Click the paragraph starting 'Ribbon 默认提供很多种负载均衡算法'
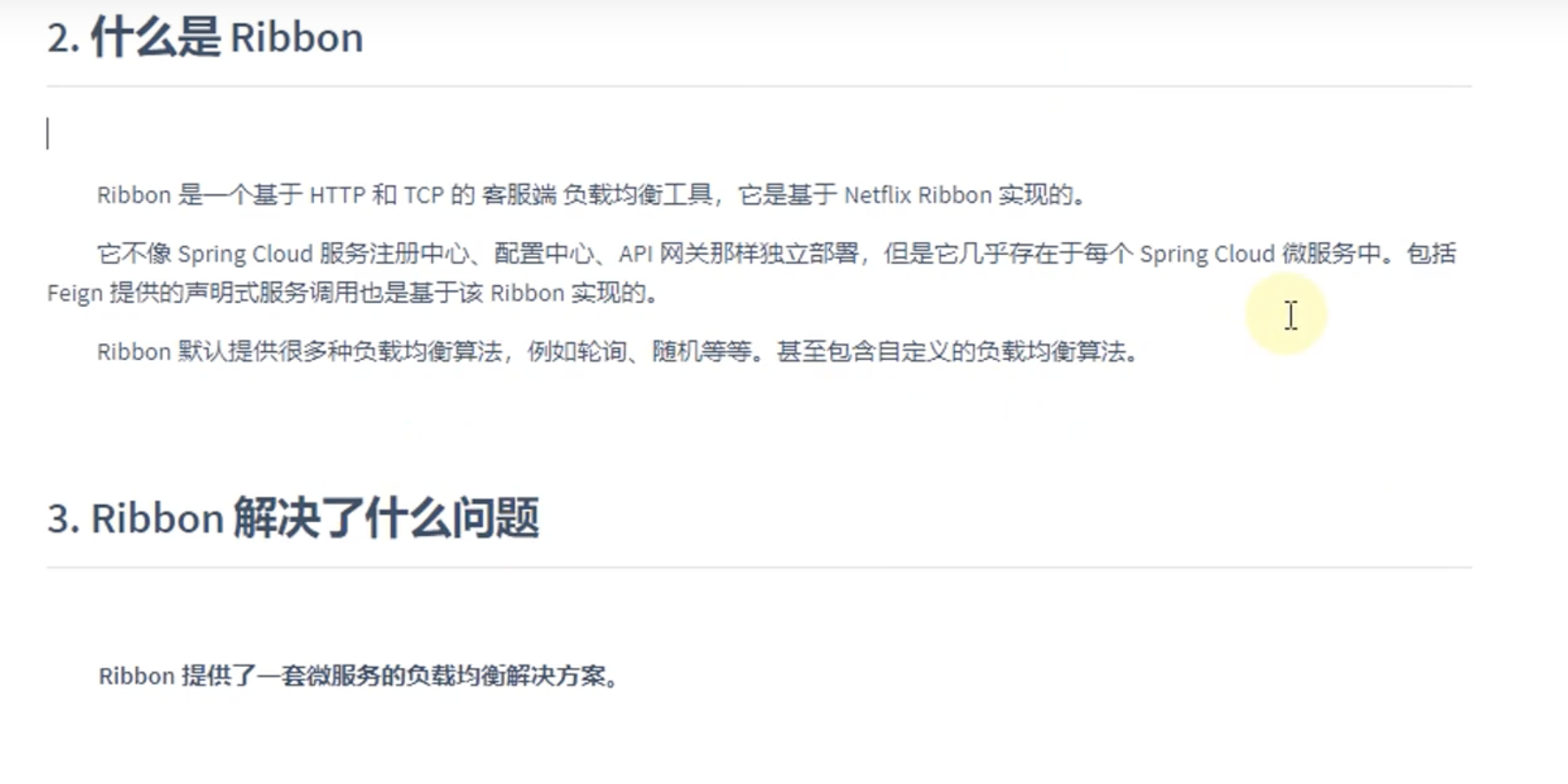 617,352
